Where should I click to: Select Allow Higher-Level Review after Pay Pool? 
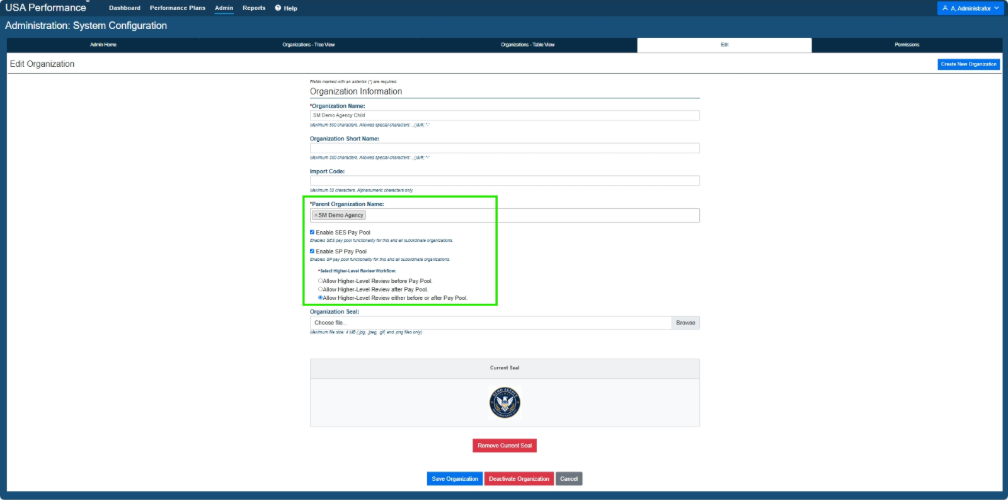coord(320,289)
